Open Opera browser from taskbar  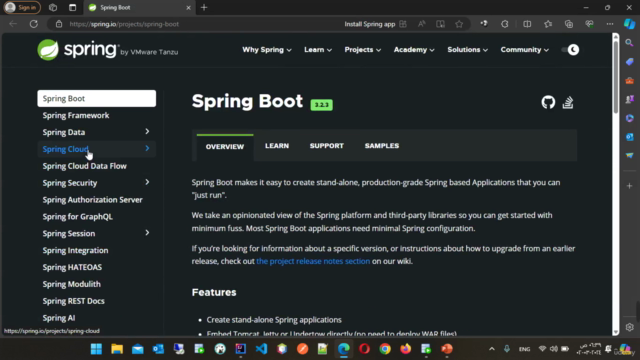(364, 349)
